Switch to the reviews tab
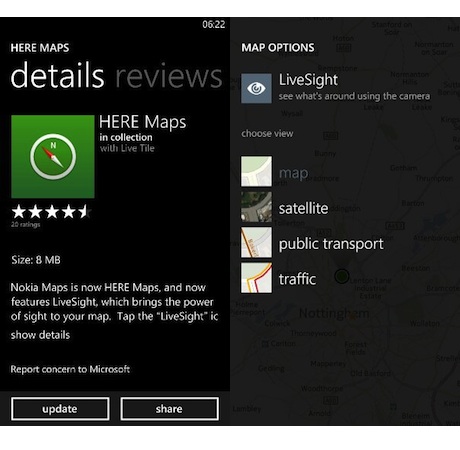460x450 pixels. coord(169,77)
